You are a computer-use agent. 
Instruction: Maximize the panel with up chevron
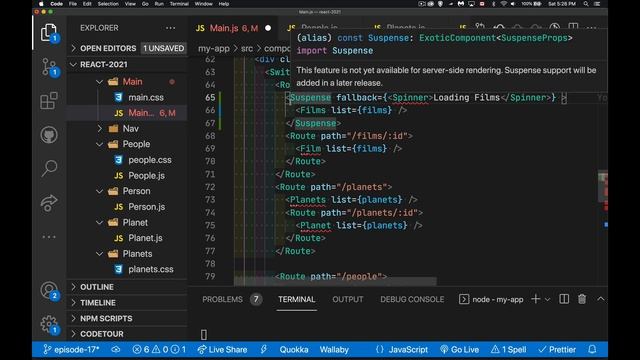click(601, 299)
